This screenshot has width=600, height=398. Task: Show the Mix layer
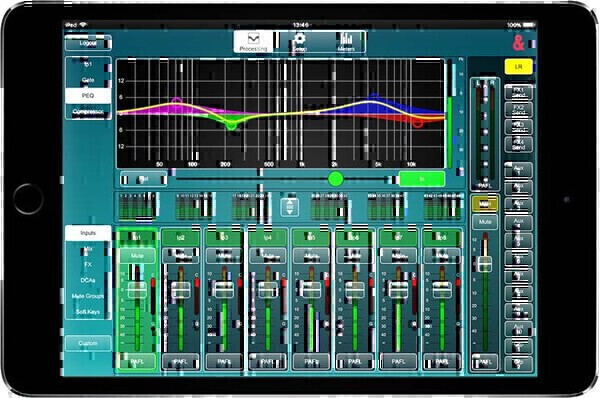(88, 249)
